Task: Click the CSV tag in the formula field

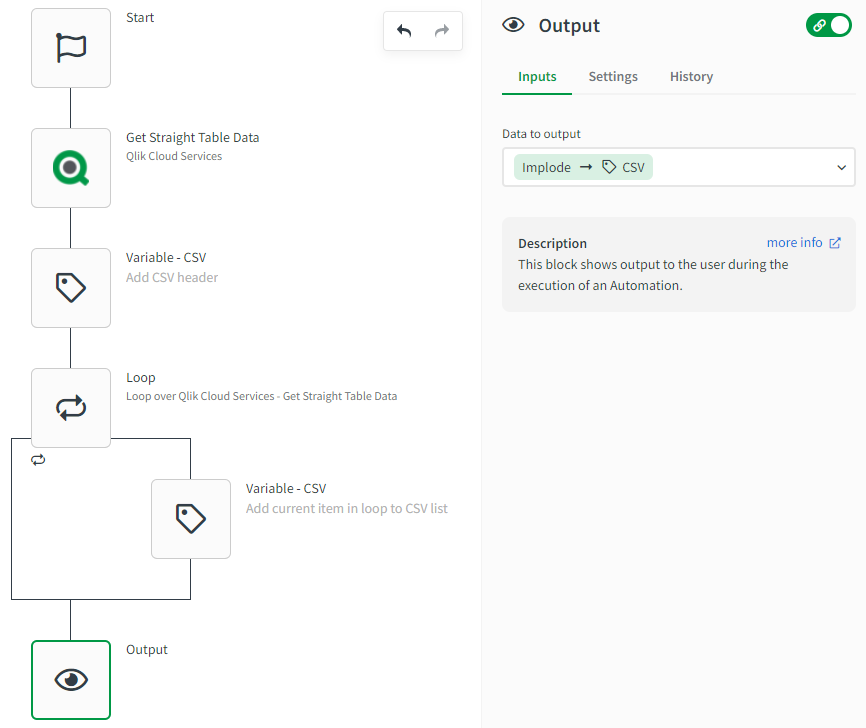Action: pyautogui.click(x=624, y=168)
